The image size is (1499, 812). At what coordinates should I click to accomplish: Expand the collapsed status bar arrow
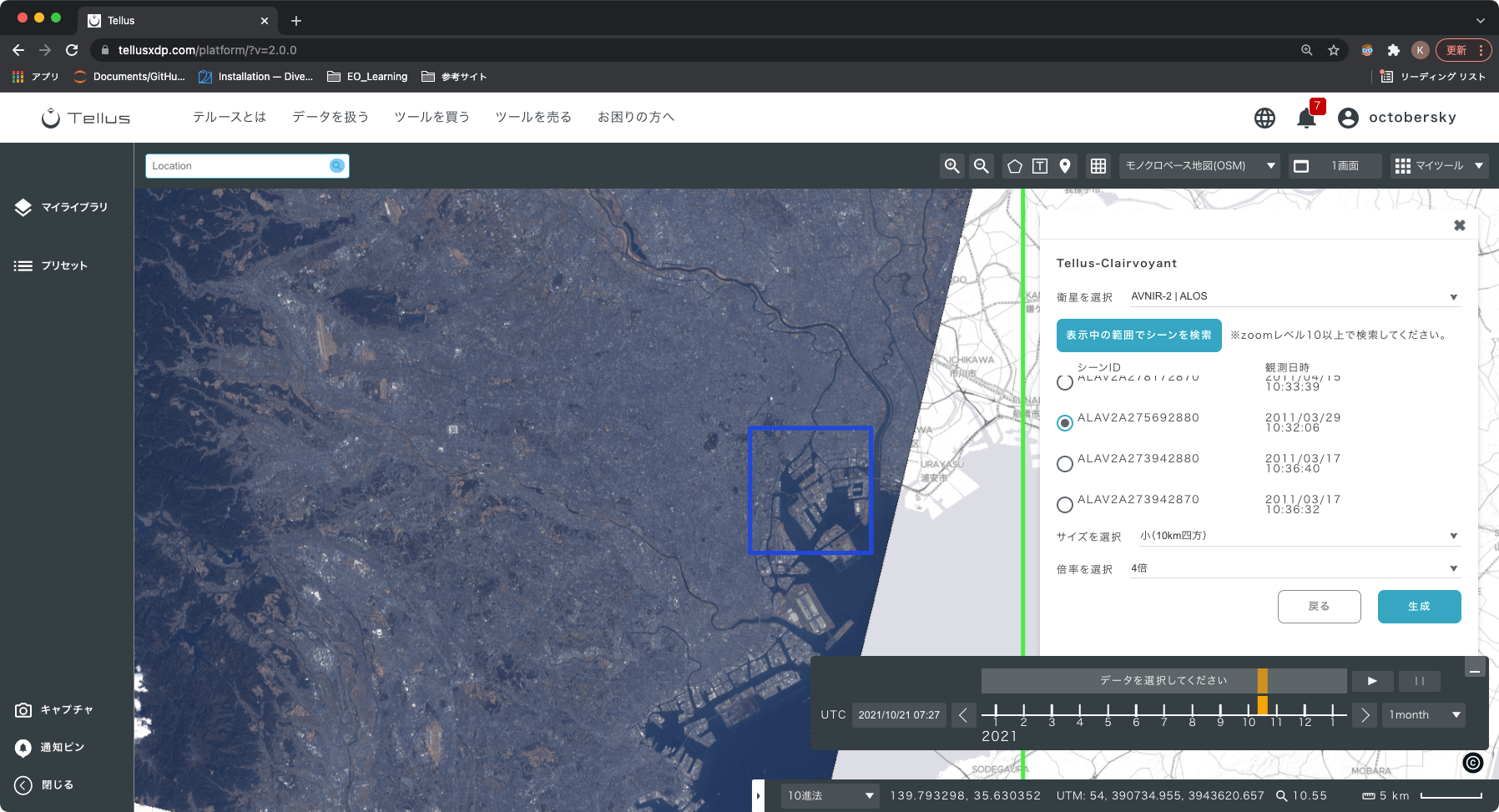[x=758, y=795]
